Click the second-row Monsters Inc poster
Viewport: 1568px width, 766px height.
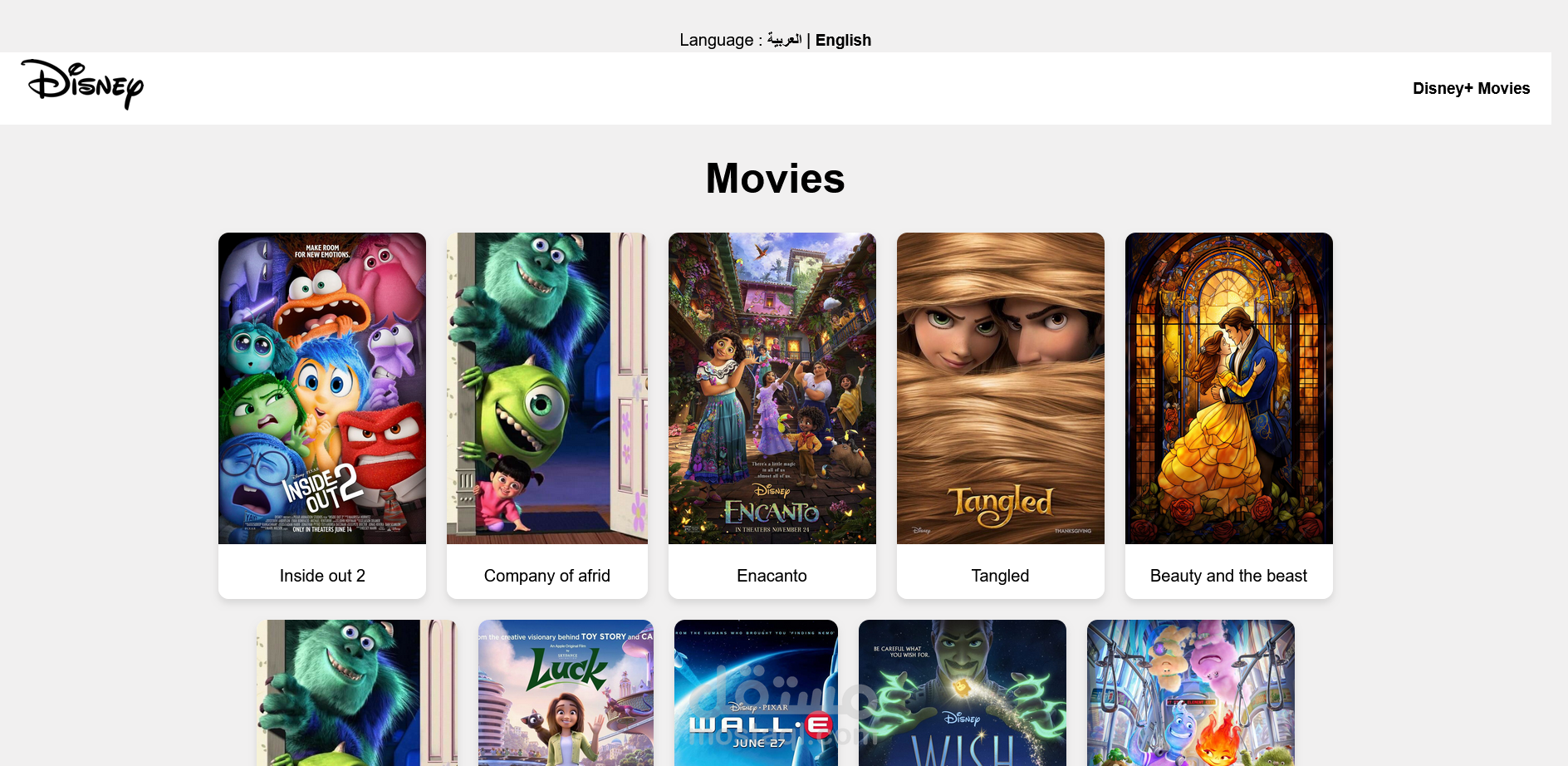357,693
